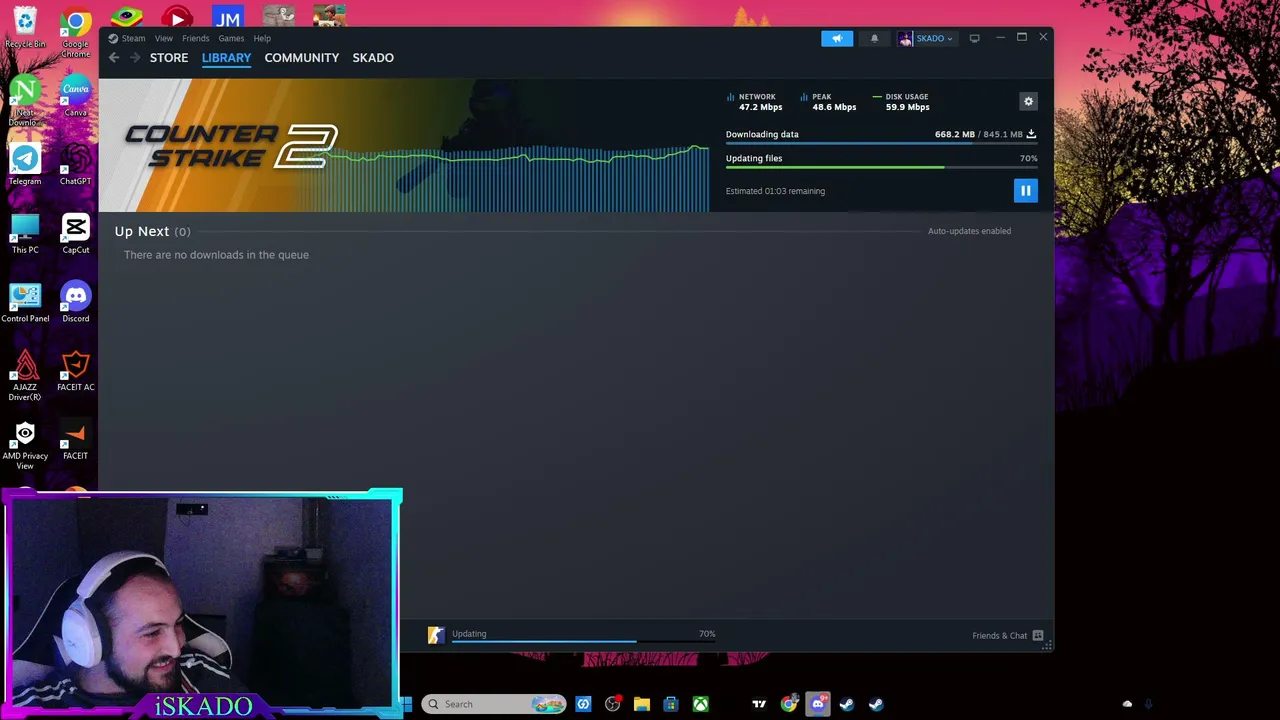
Task: Click the DISK USAGE 59.9 Mbps stat
Action: tap(902, 102)
